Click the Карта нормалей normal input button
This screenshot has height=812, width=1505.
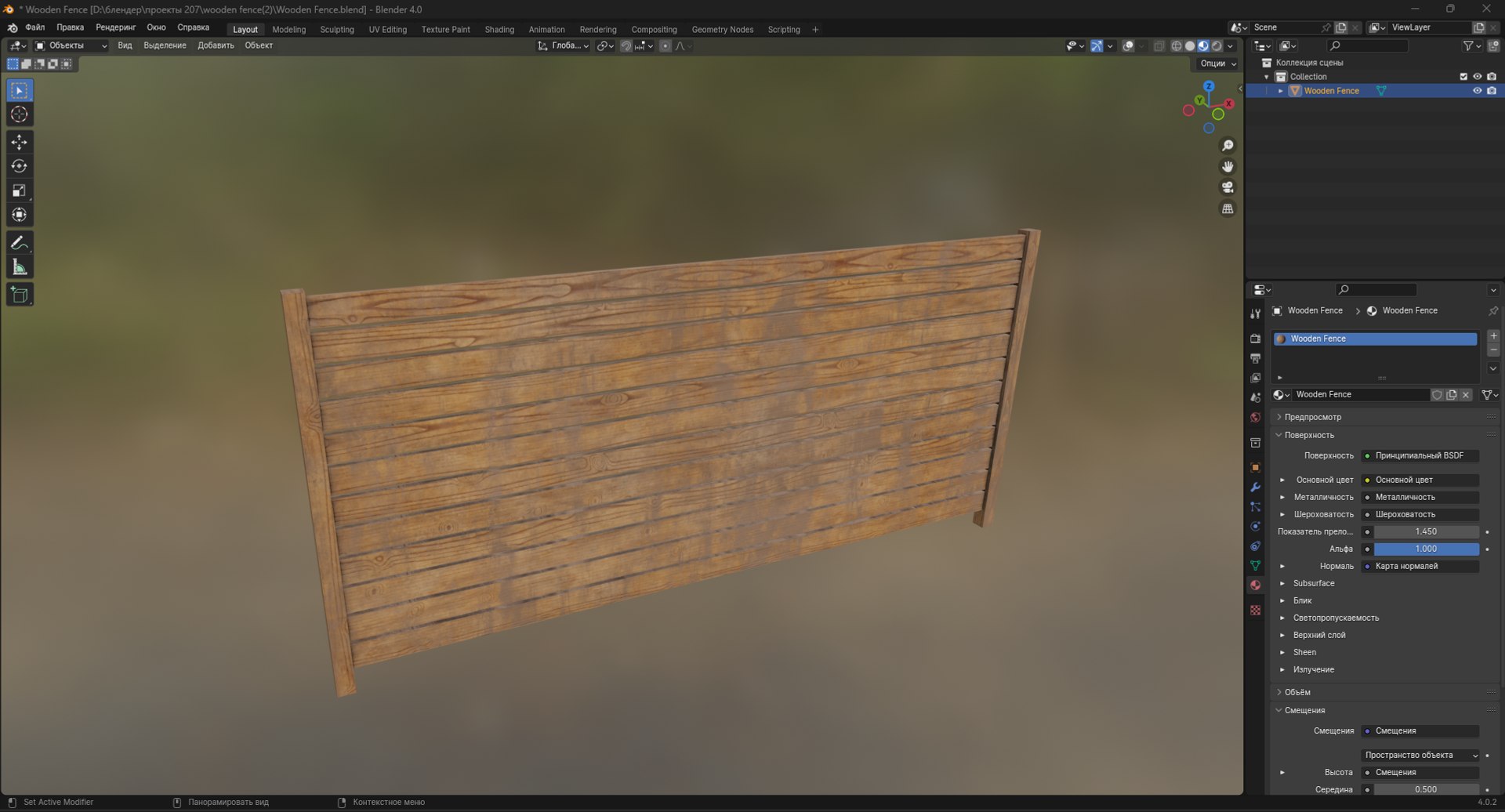click(x=1420, y=566)
